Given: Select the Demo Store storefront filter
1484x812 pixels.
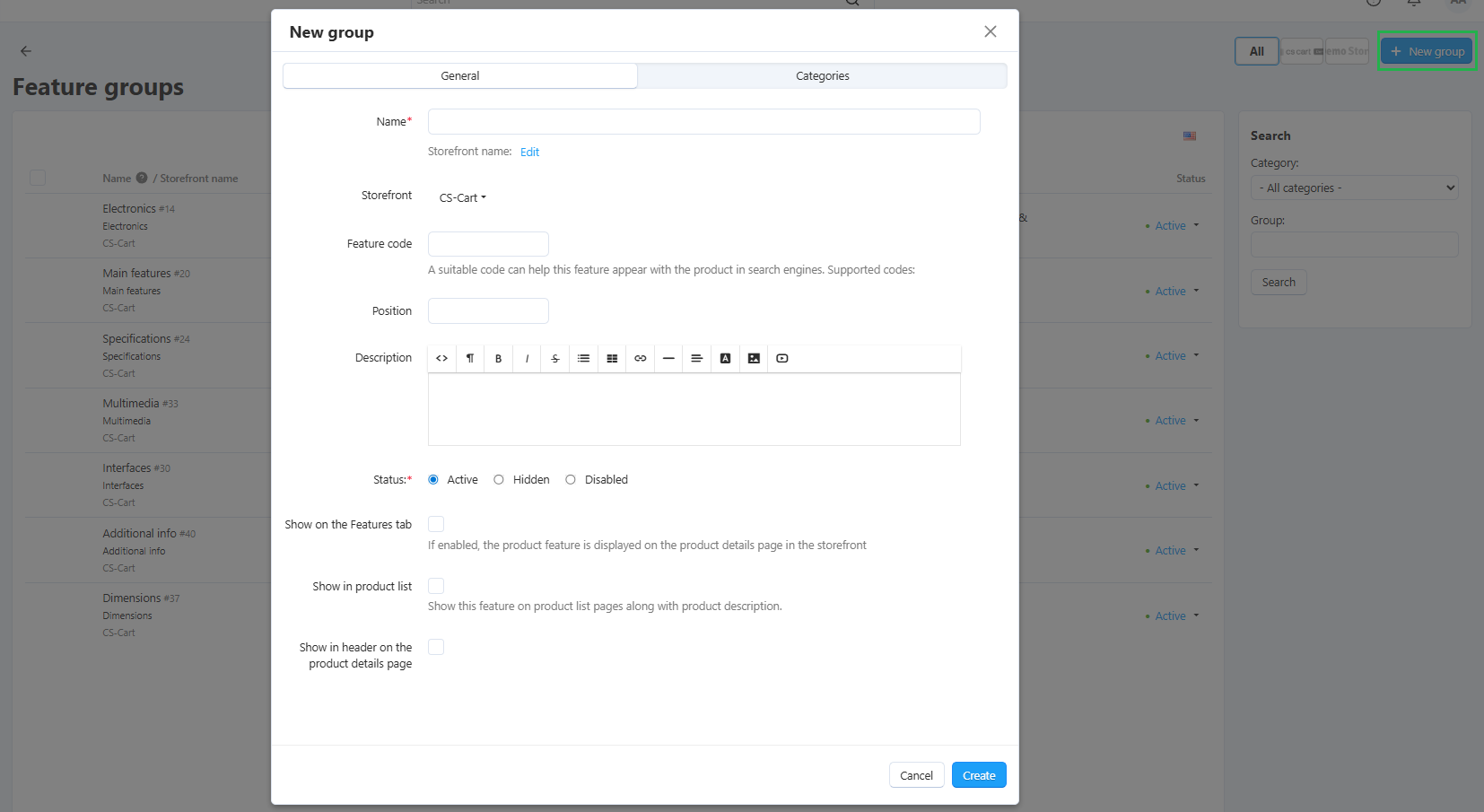Looking at the screenshot, I should coord(1348,51).
